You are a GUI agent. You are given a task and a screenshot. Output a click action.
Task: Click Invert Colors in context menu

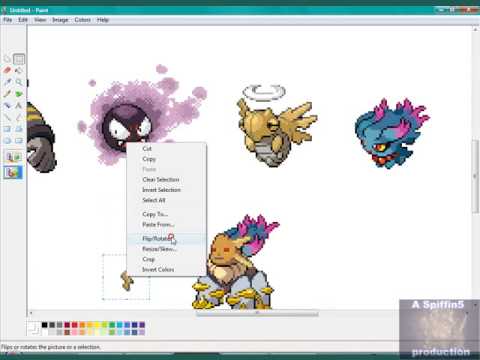[x=167, y=269]
